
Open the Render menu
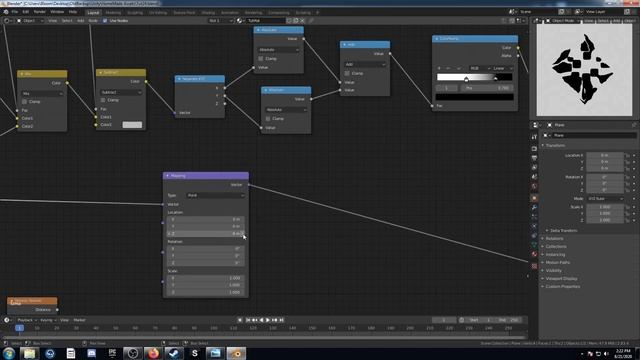point(40,12)
